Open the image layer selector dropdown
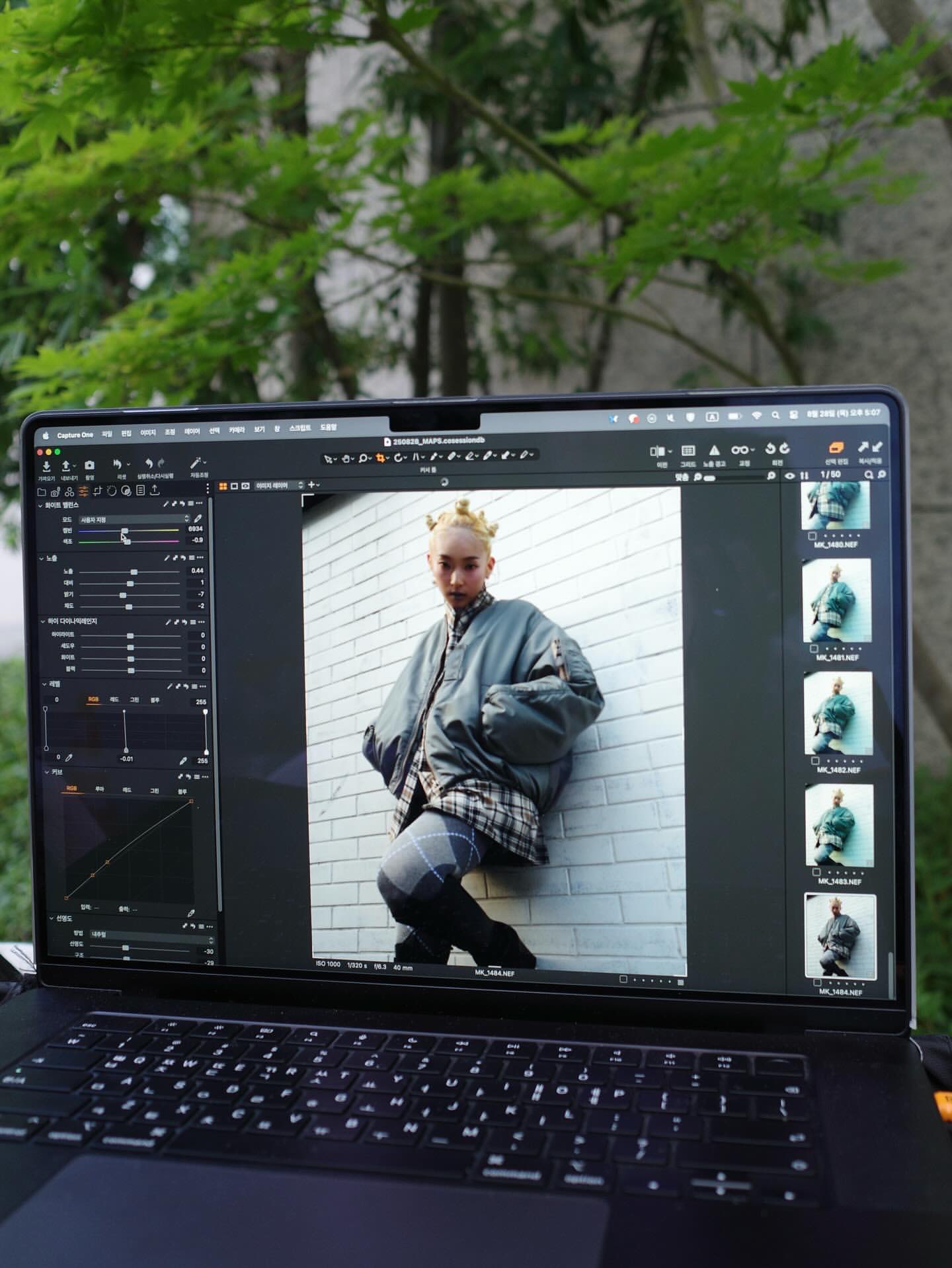Image resolution: width=952 pixels, height=1268 pixels. (279, 485)
